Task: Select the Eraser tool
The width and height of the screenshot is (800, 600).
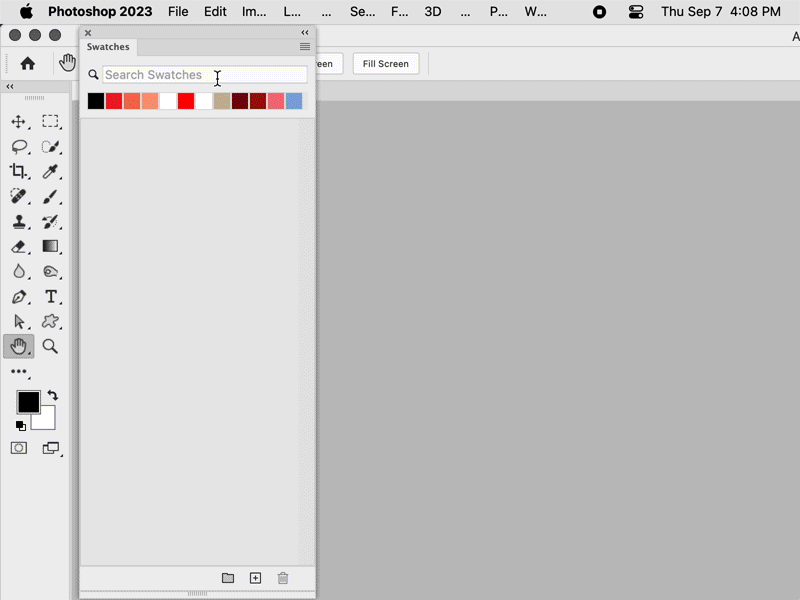Action: pos(18,246)
